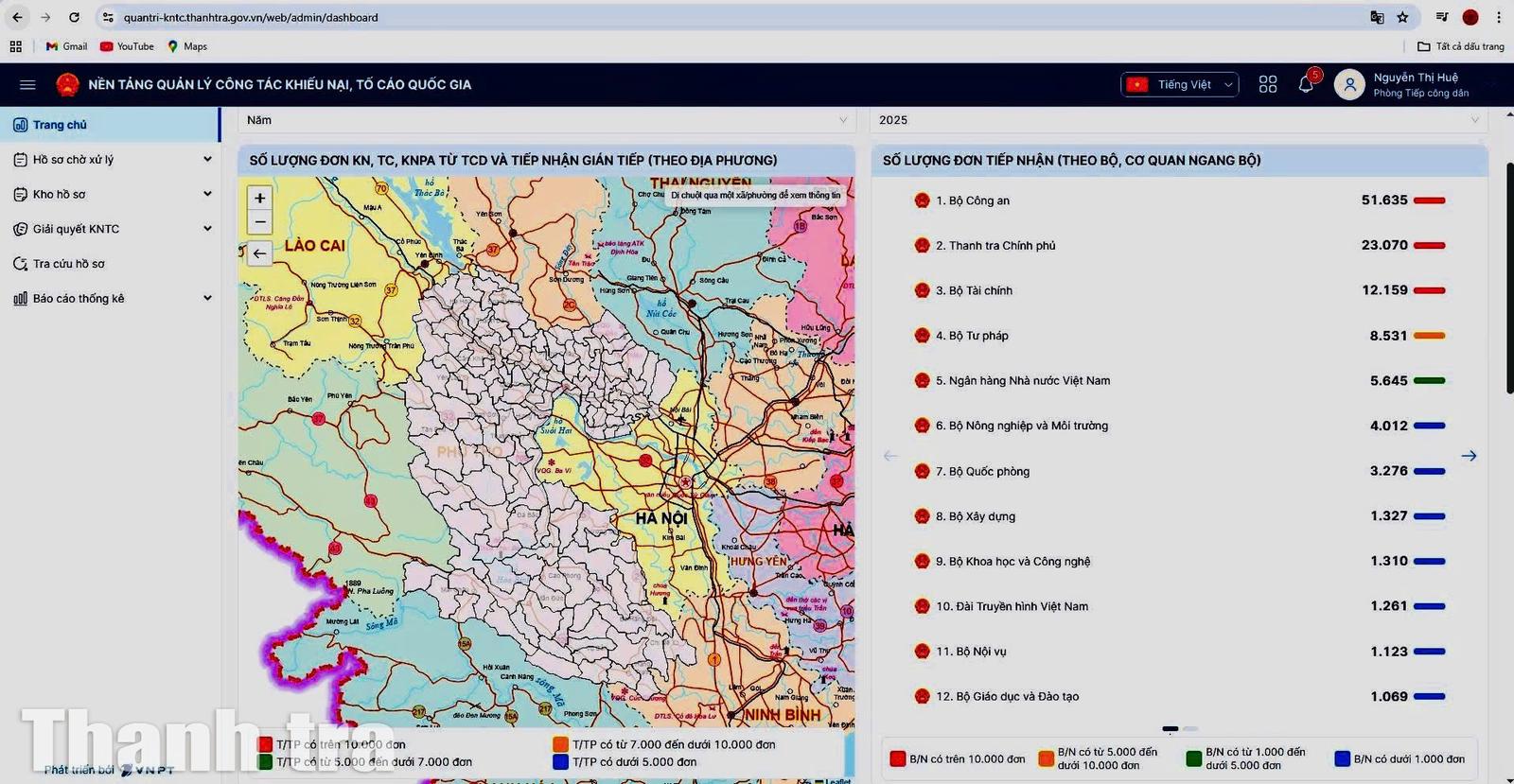
Task: Zoom in on the map
Action: coord(260,199)
